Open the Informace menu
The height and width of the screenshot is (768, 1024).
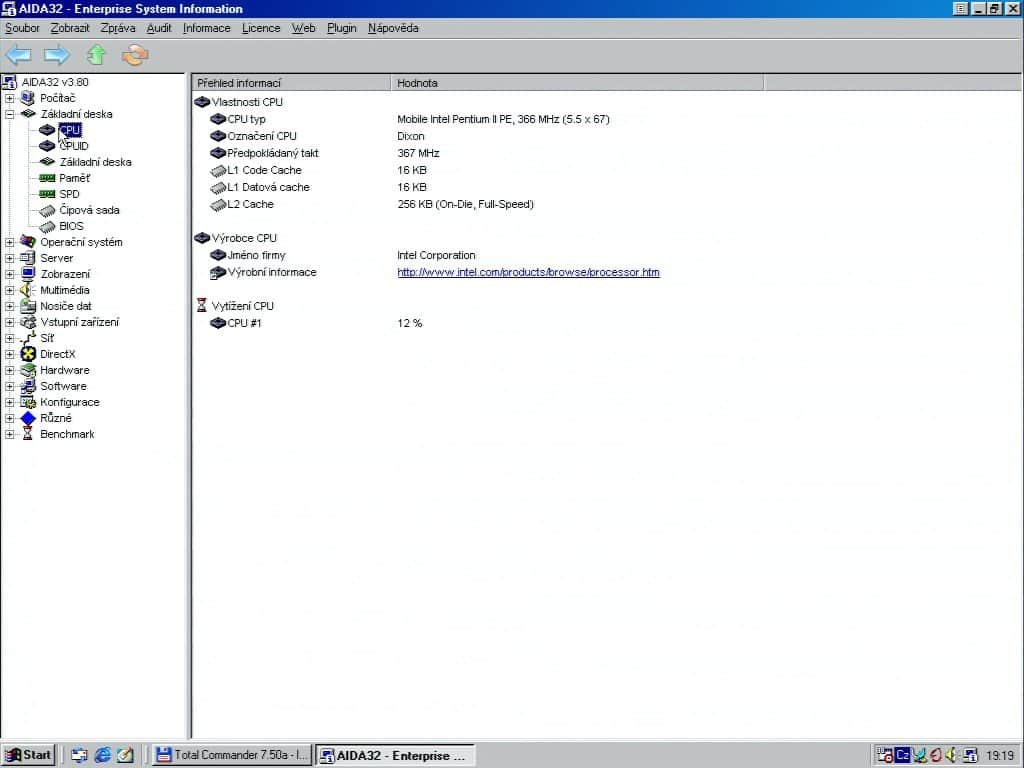[206, 28]
